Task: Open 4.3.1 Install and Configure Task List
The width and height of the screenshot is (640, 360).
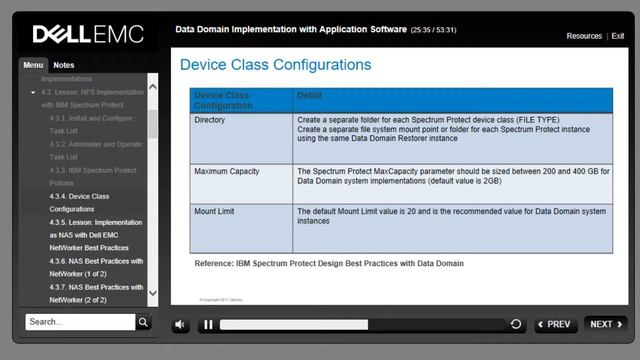Action: pos(91,124)
